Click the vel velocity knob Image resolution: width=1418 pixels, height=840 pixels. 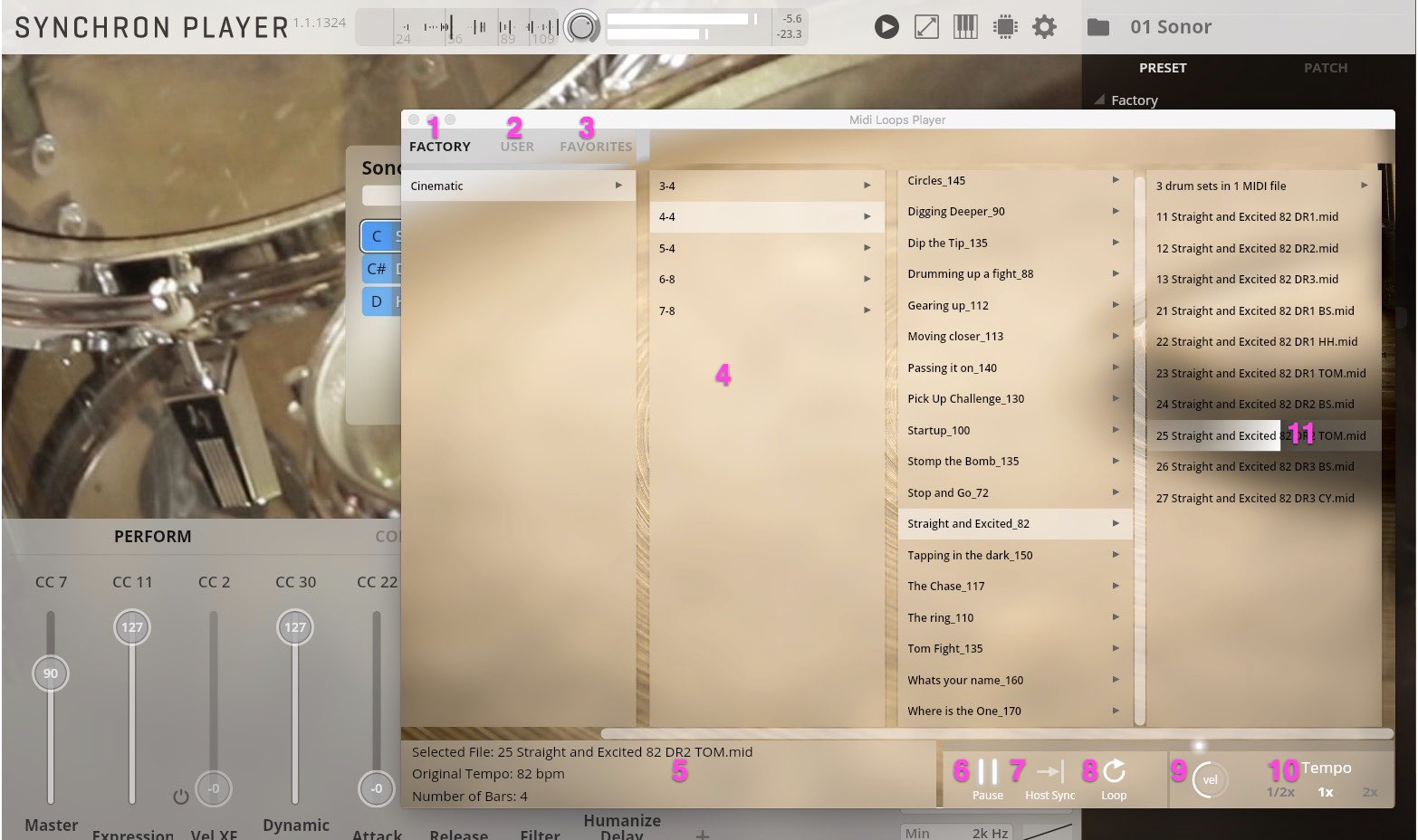[1210, 779]
